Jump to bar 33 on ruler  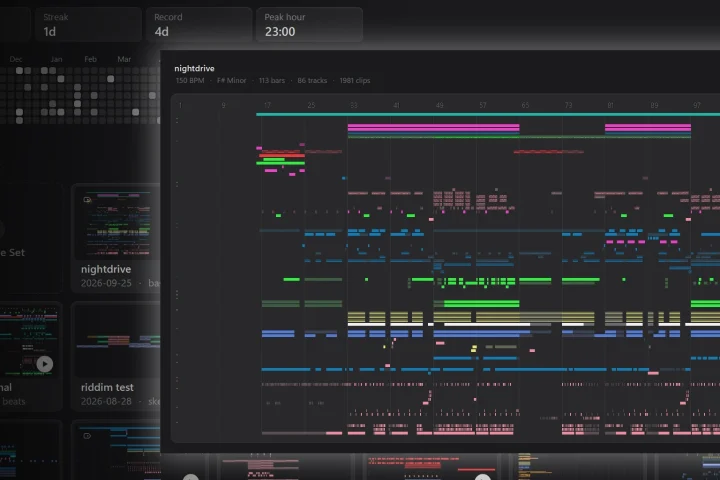pyautogui.click(x=354, y=105)
